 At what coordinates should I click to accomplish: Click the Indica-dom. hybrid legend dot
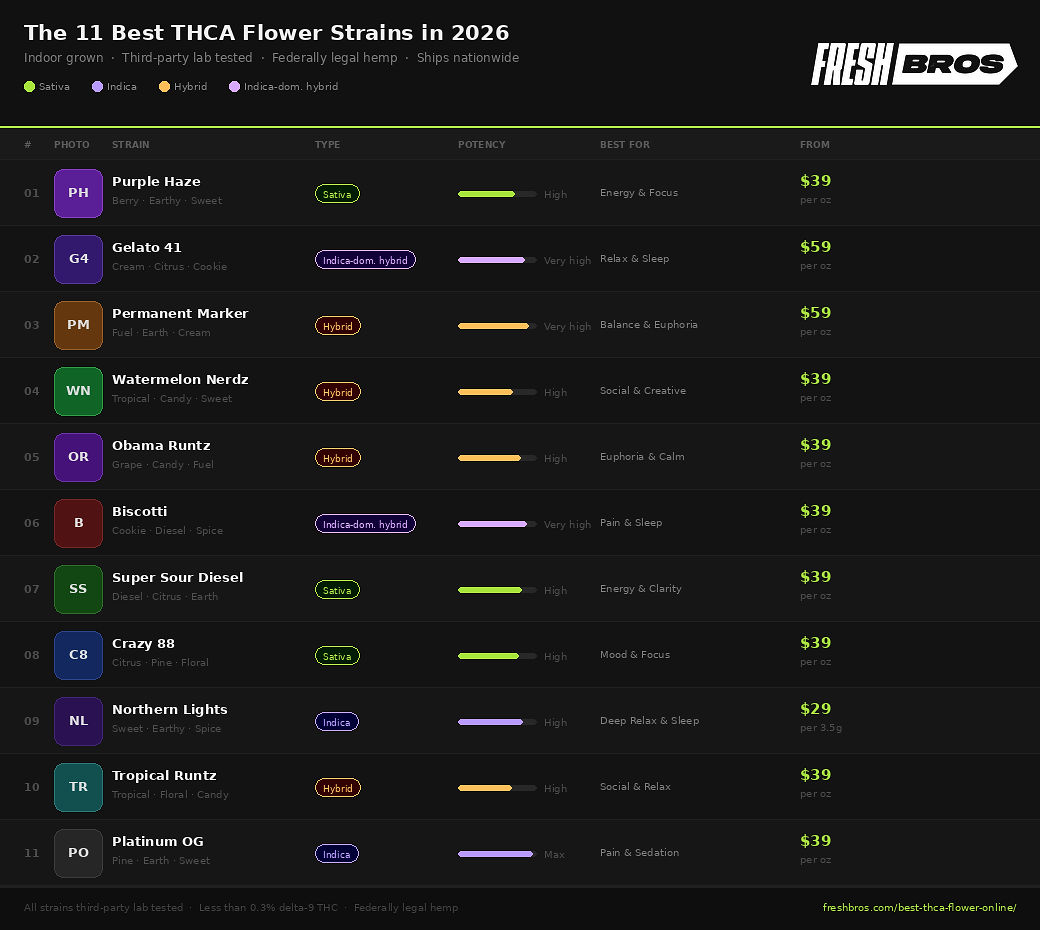click(x=234, y=86)
